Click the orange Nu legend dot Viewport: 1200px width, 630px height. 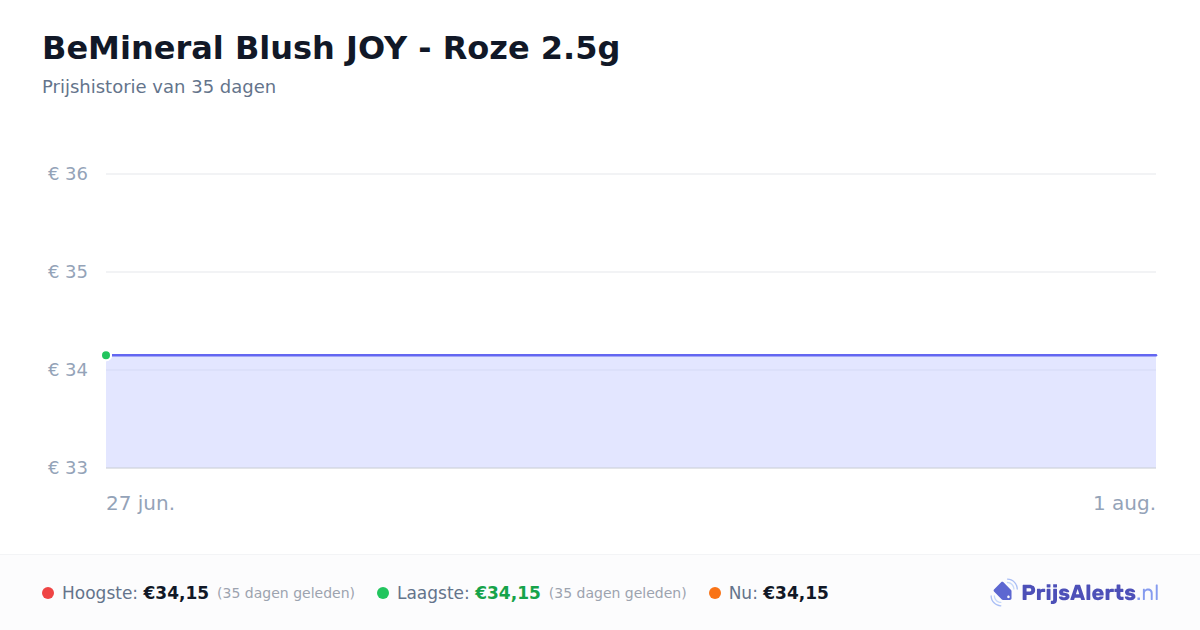[715, 593]
